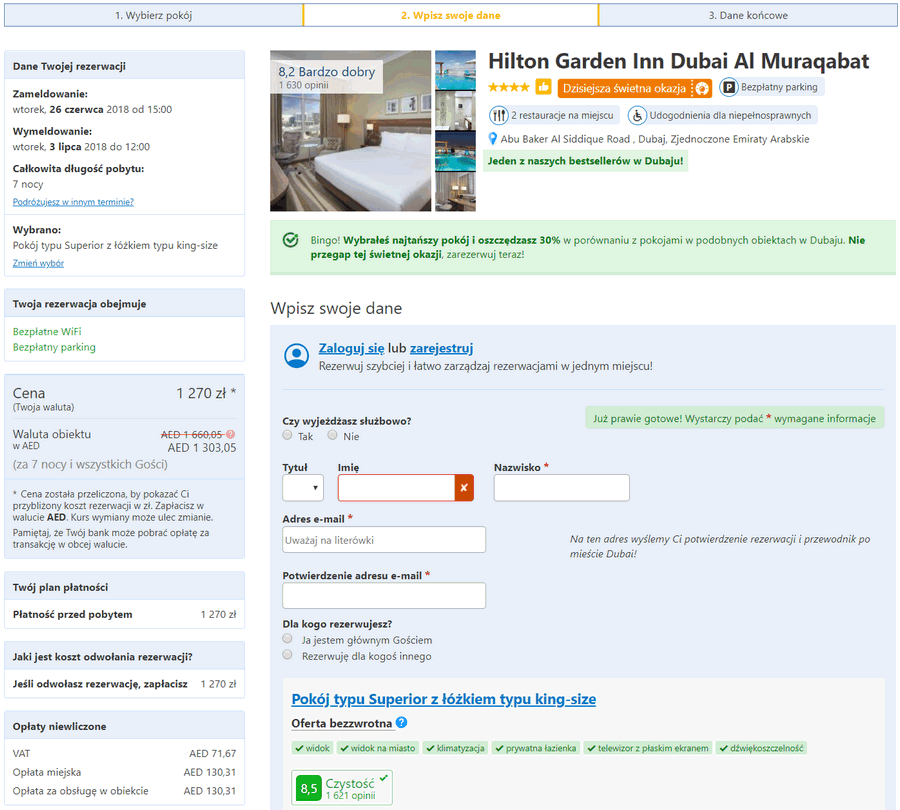Click the 8,2 Bardzo dobry review score
The width and height of the screenshot is (900, 810).
click(326, 77)
